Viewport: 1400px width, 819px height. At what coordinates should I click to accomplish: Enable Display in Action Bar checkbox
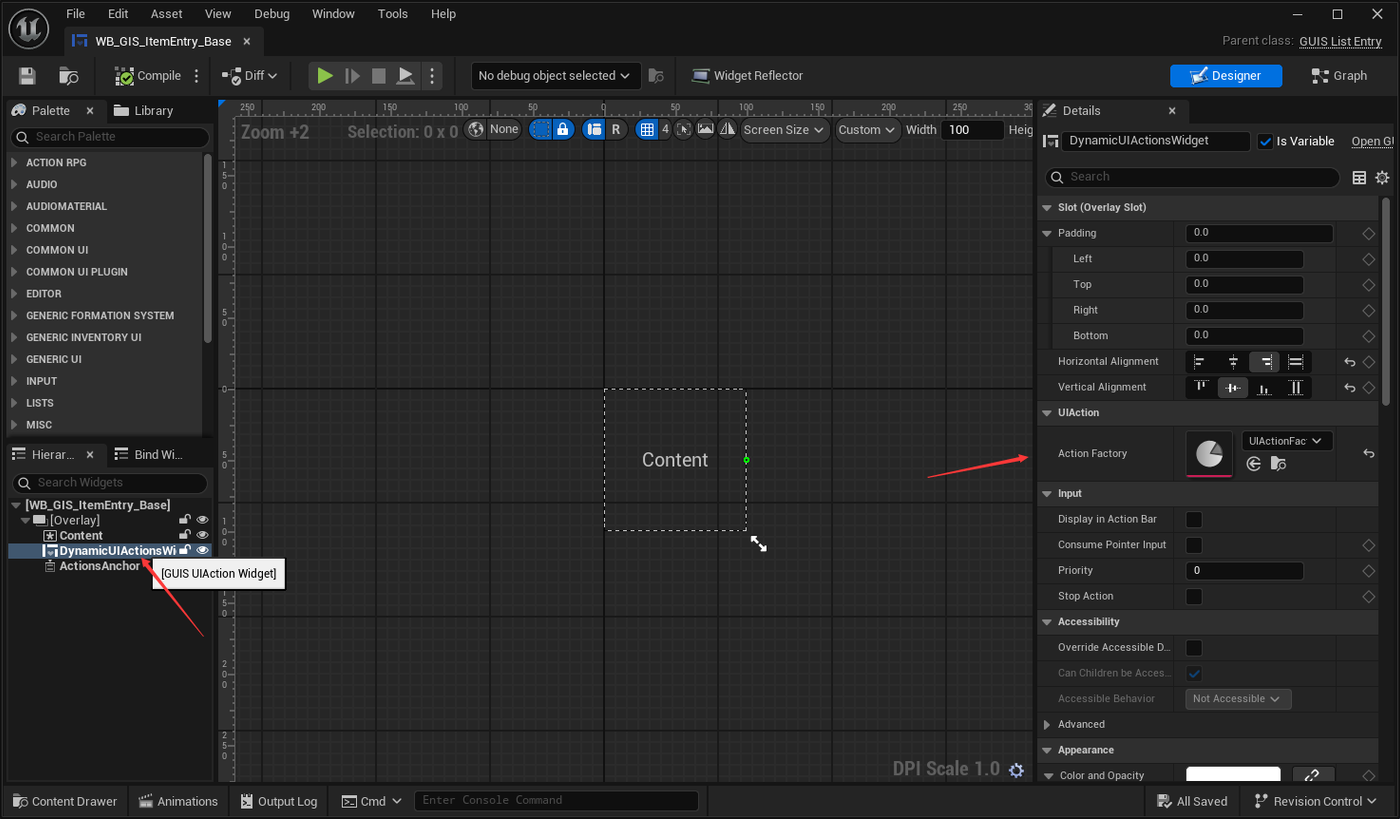pyautogui.click(x=1194, y=520)
